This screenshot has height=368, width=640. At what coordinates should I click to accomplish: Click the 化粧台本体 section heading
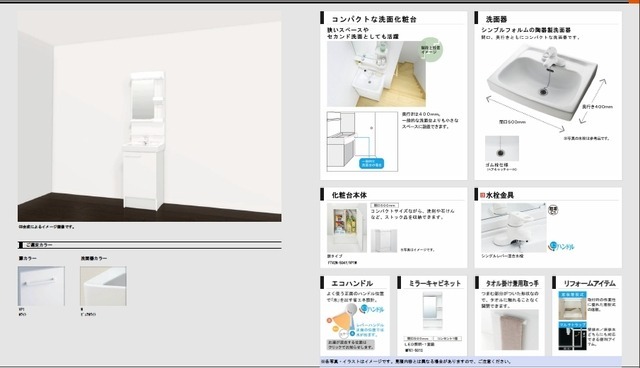tap(349, 195)
